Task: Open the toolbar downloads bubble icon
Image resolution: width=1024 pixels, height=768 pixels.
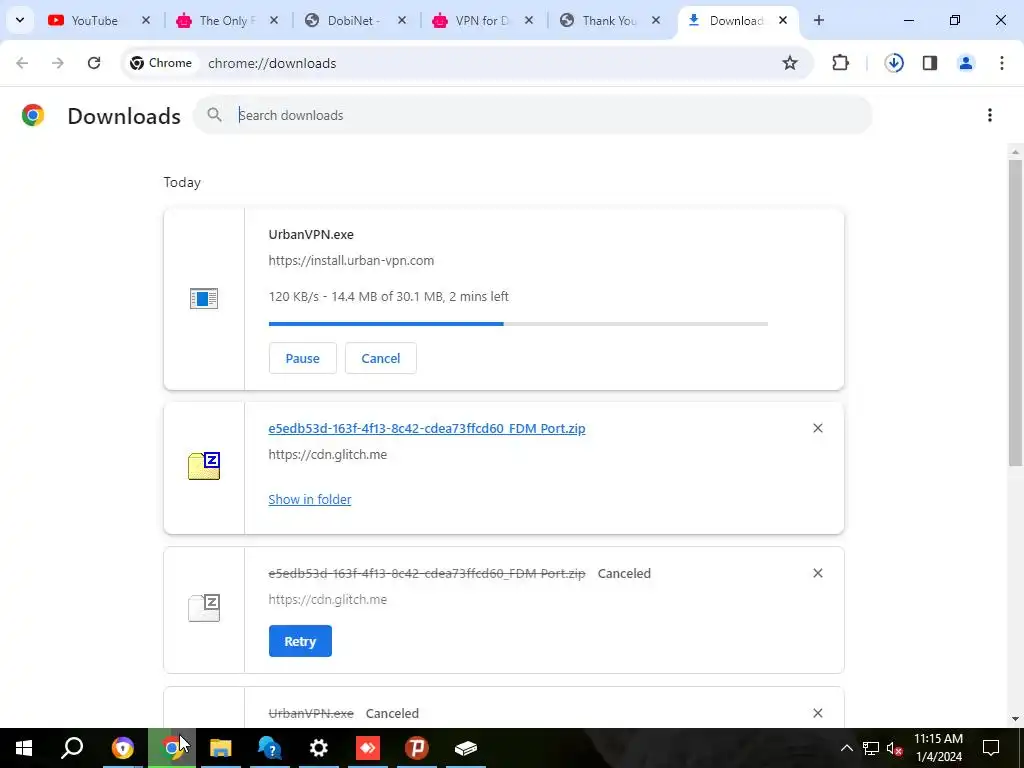Action: 894,63
